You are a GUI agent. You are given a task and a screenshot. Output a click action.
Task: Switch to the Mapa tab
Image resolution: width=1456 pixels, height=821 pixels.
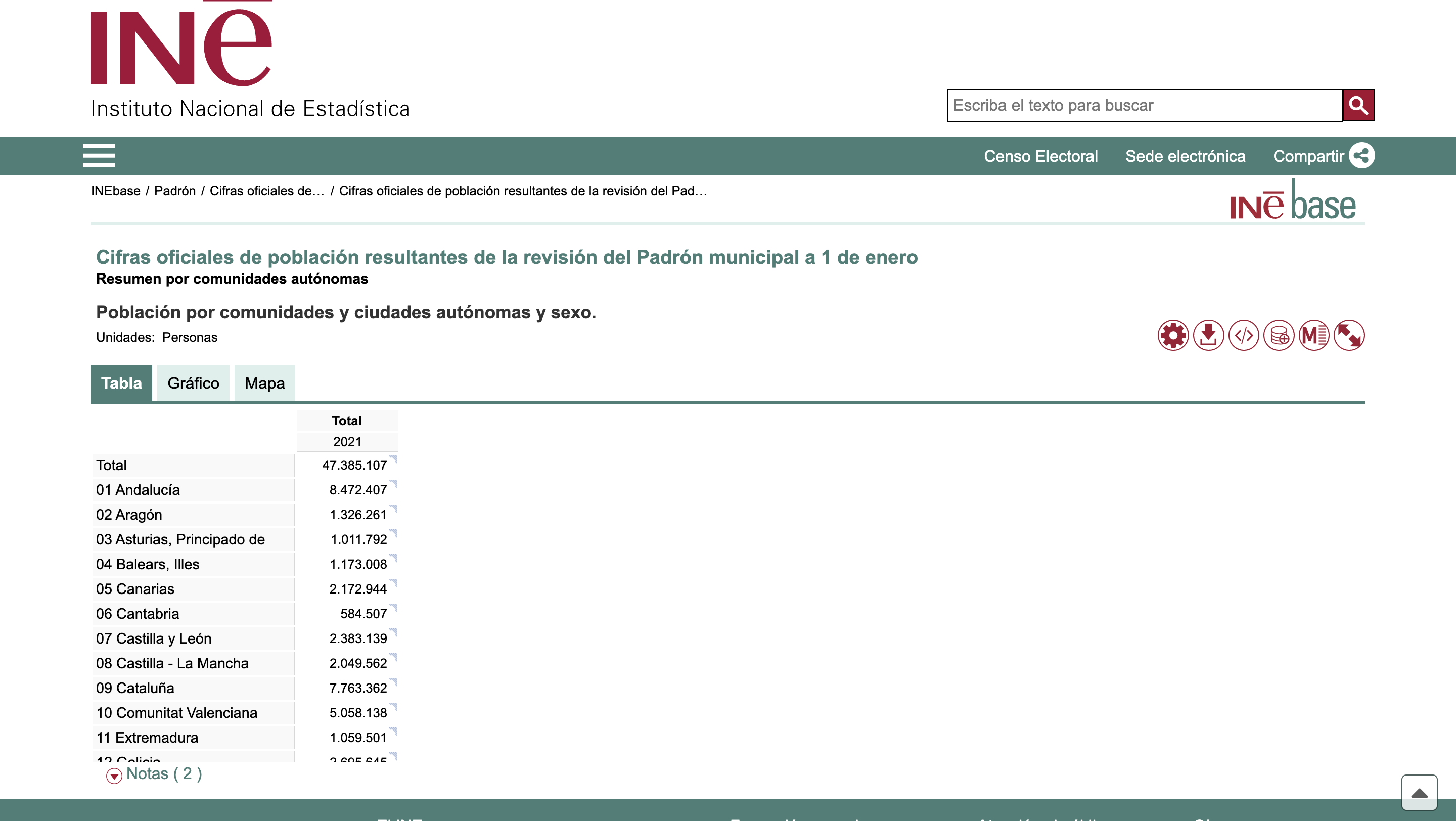point(264,383)
